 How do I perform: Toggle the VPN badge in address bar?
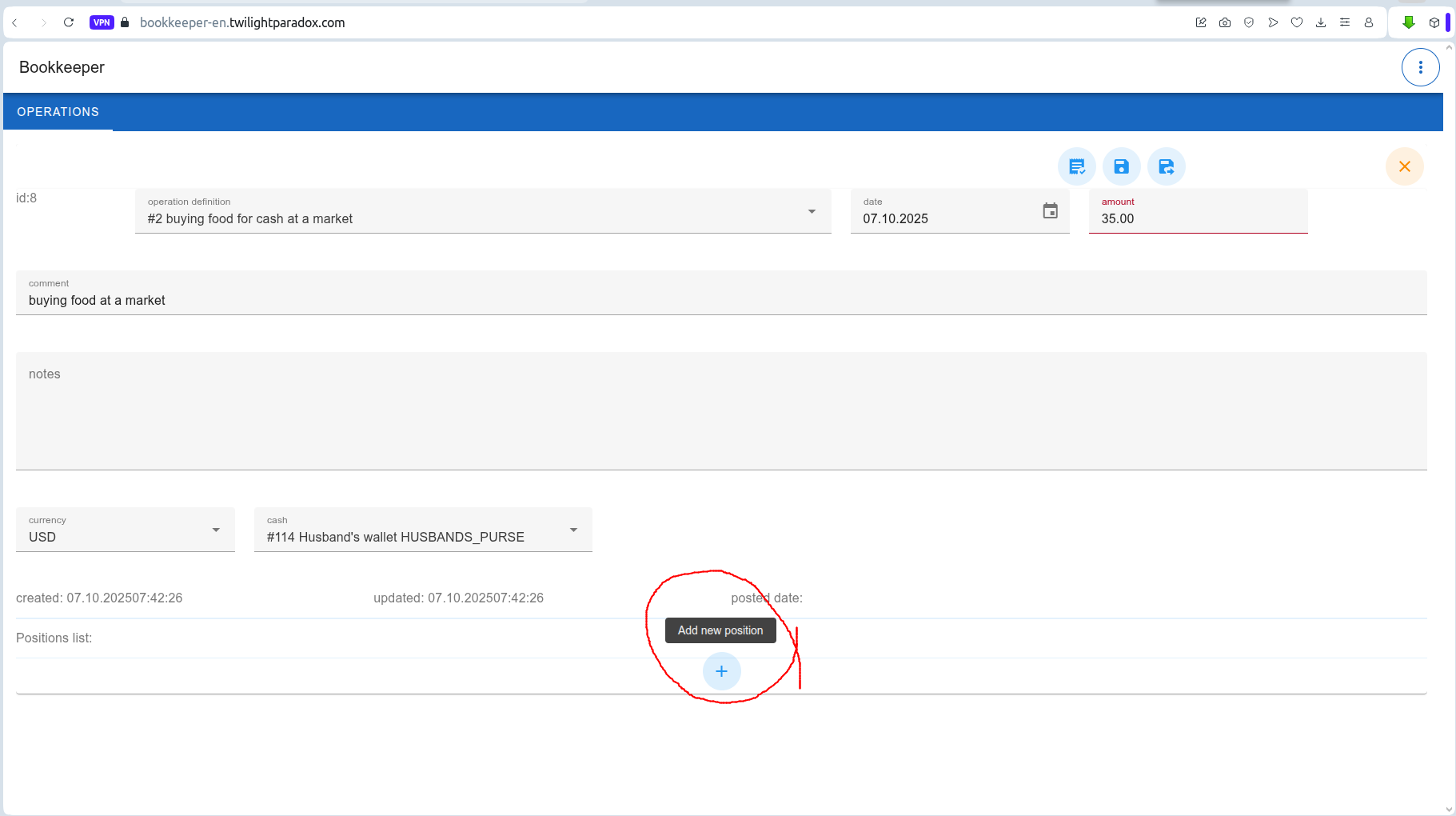[x=102, y=22]
